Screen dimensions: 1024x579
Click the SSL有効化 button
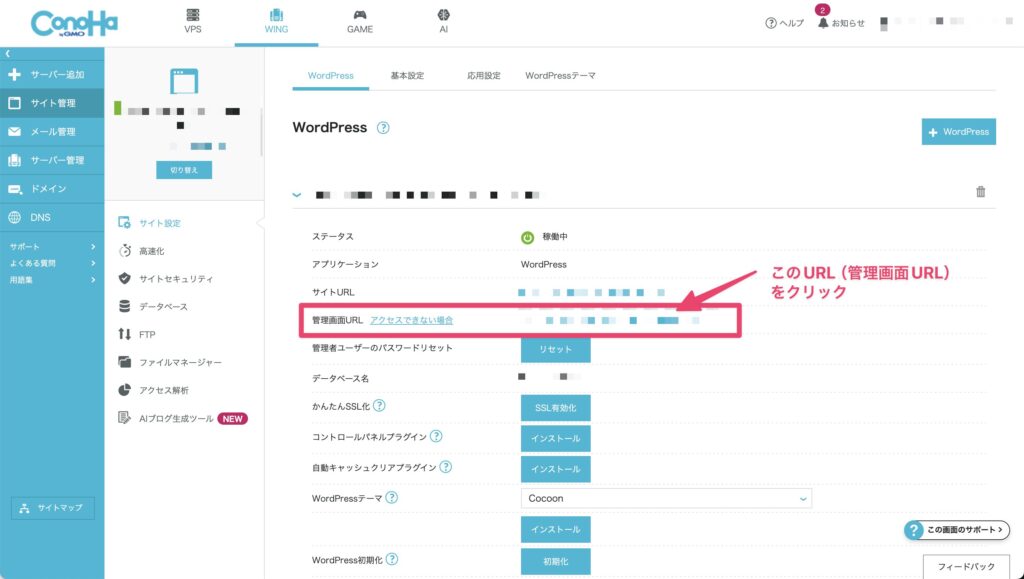tap(556, 408)
